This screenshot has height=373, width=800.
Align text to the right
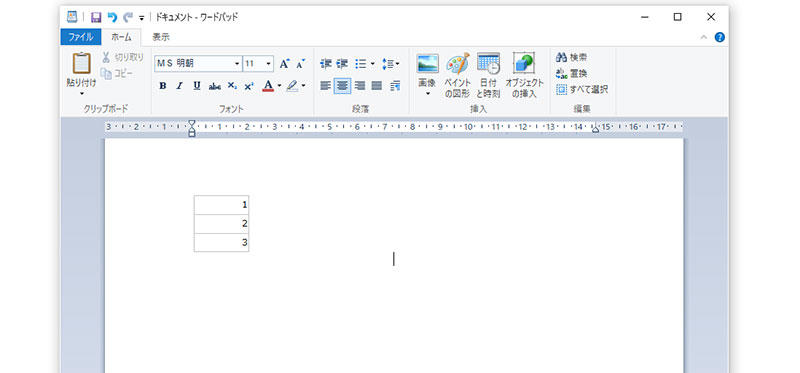pyautogui.click(x=360, y=86)
